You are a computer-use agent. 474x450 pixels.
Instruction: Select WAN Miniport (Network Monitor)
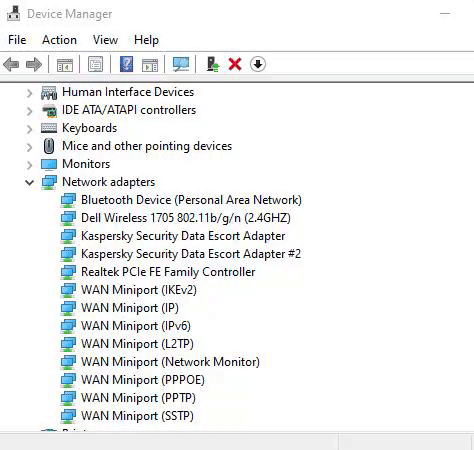tap(170, 362)
